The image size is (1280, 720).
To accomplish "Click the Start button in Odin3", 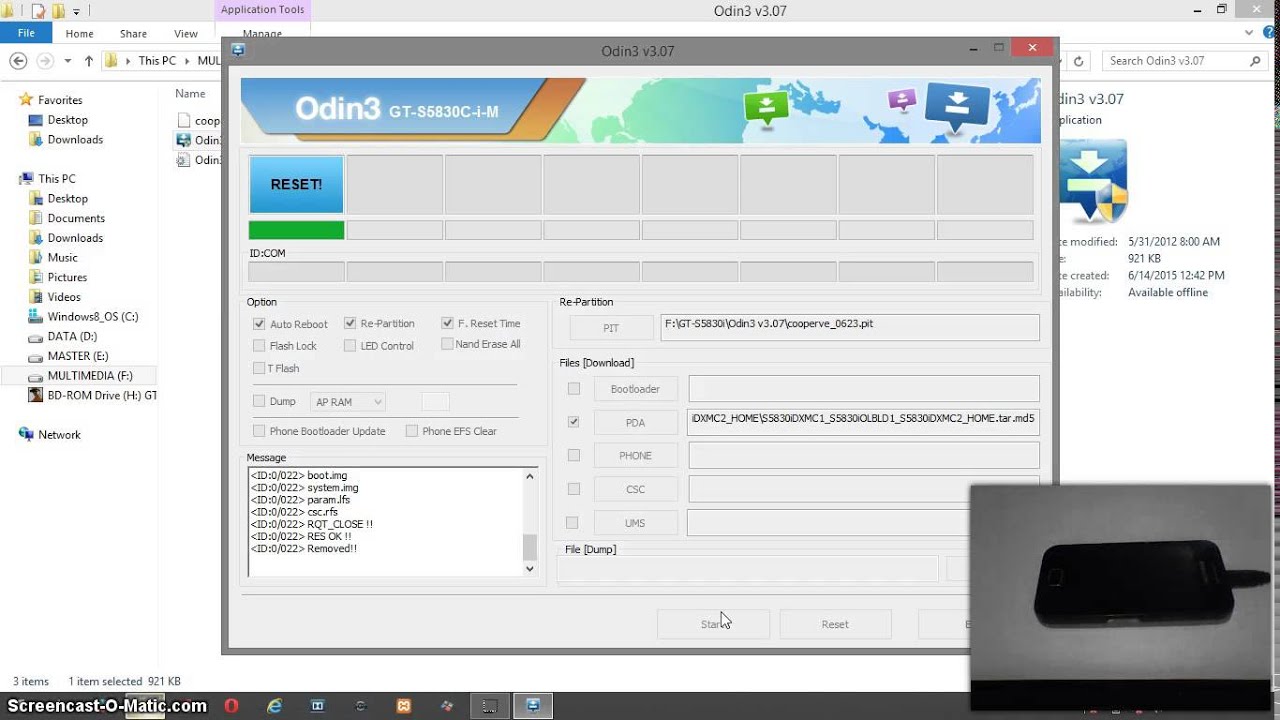I will (713, 624).
